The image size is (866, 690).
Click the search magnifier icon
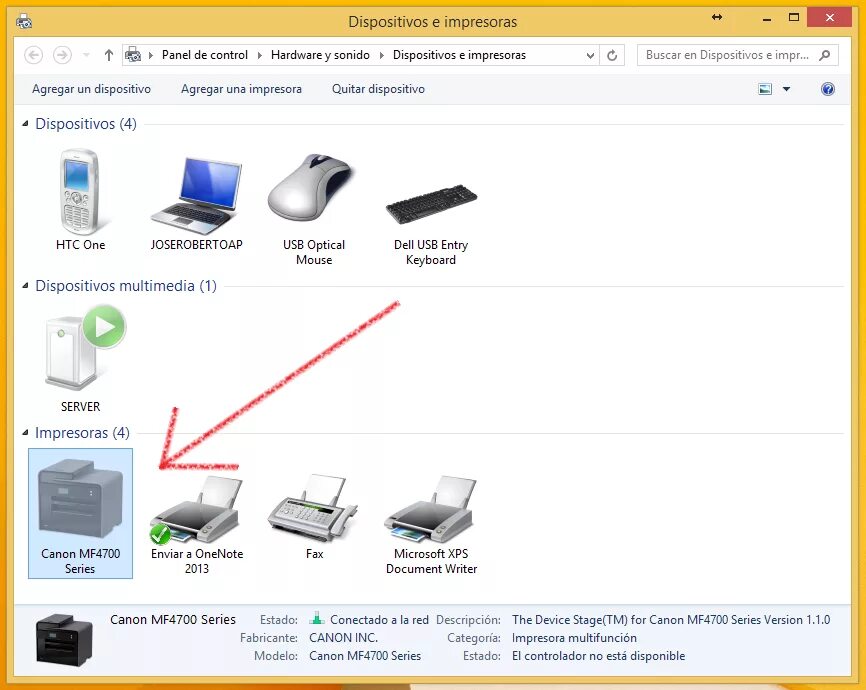pos(825,55)
